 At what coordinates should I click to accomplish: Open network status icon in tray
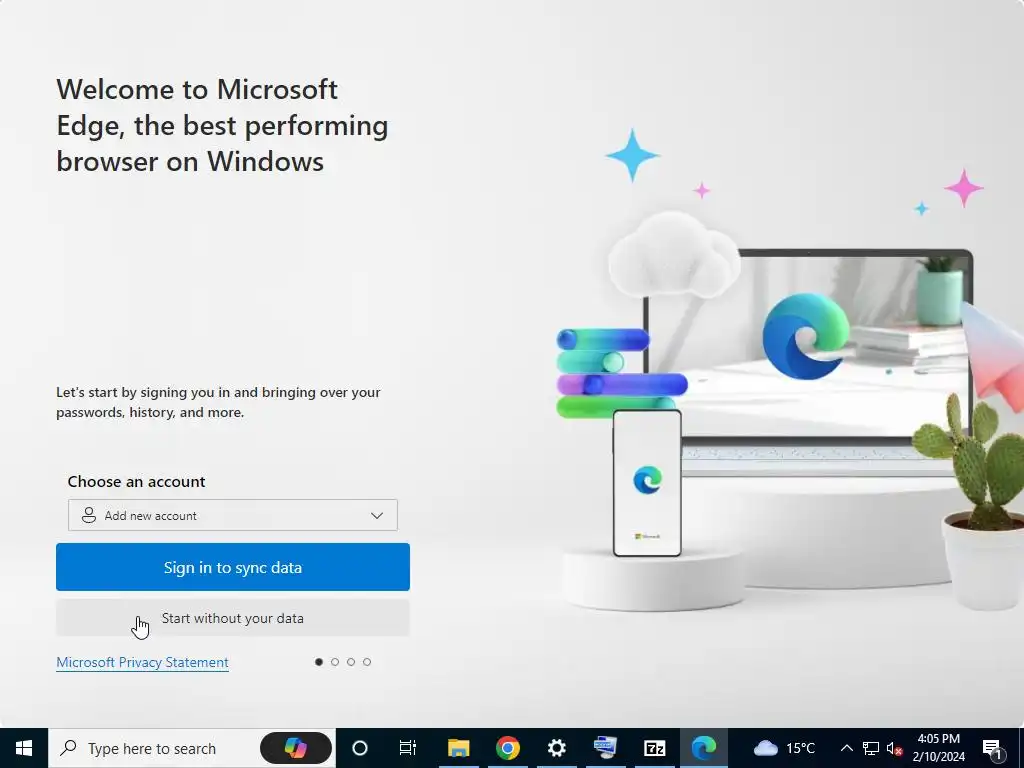click(x=871, y=748)
